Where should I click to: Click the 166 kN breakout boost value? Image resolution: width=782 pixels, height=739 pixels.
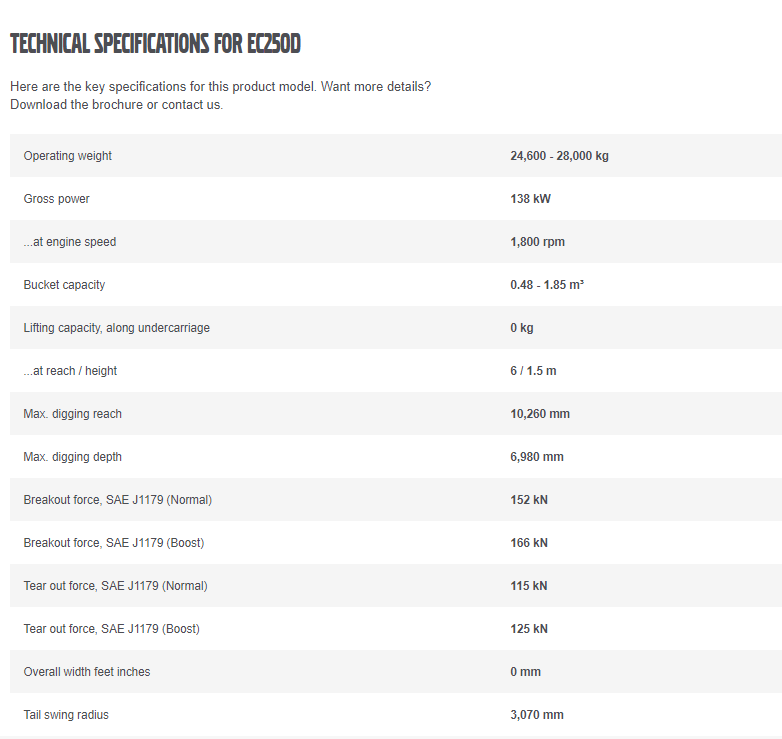tap(529, 543)
